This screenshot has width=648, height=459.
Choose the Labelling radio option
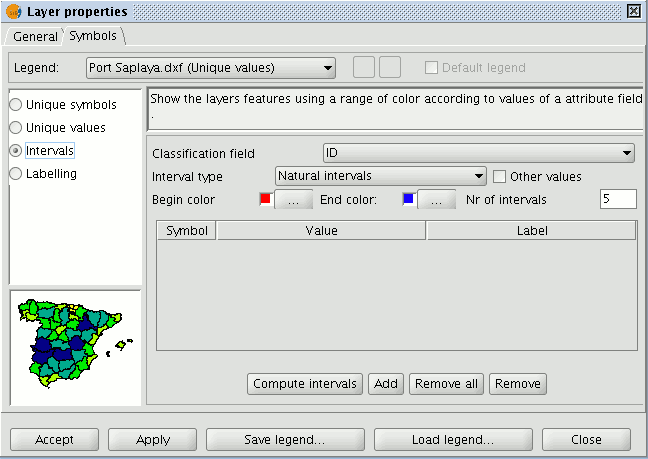click(x=16, y=174)
